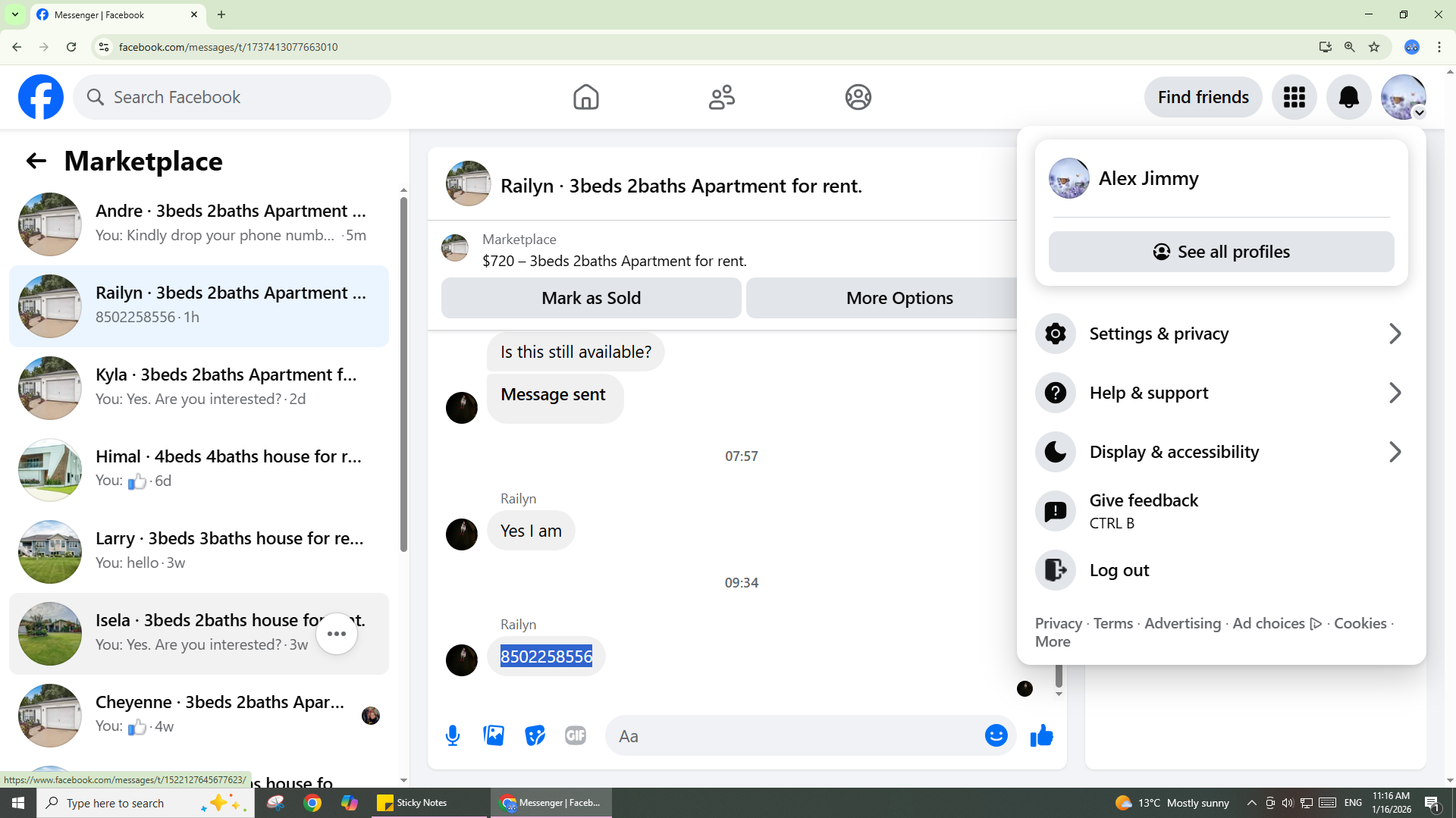Click the Windows Start button
The image size is (1456, 818).
coord(18,803)
